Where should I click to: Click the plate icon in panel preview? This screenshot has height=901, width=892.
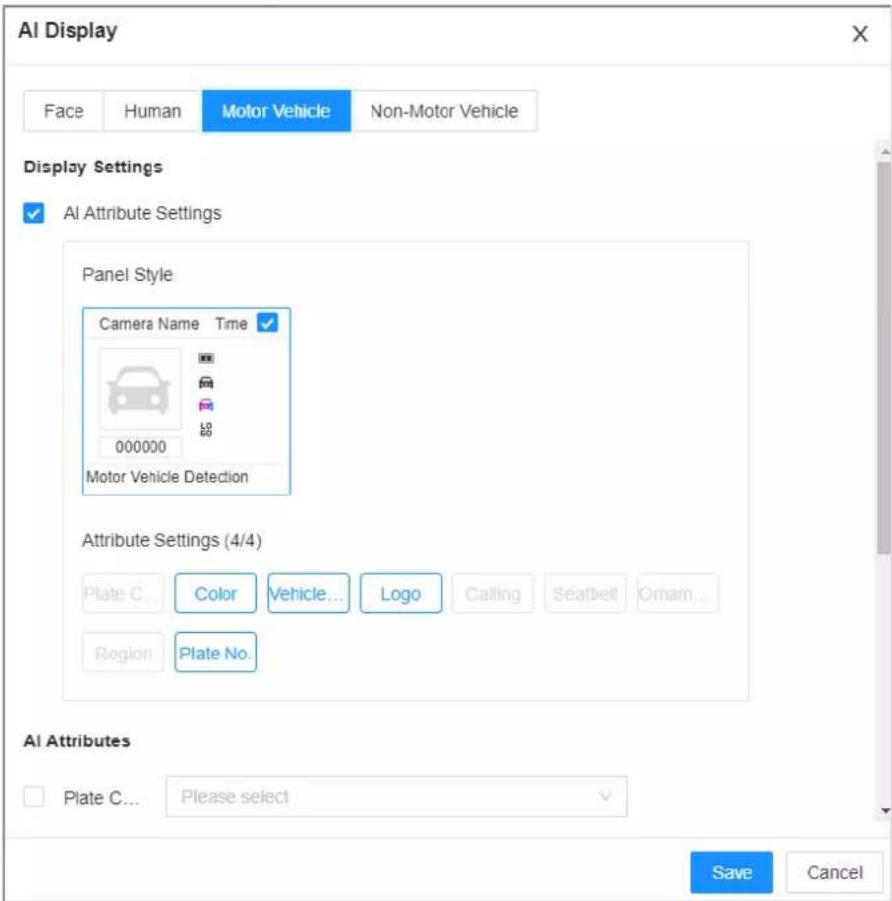click(x=206, y=358)
